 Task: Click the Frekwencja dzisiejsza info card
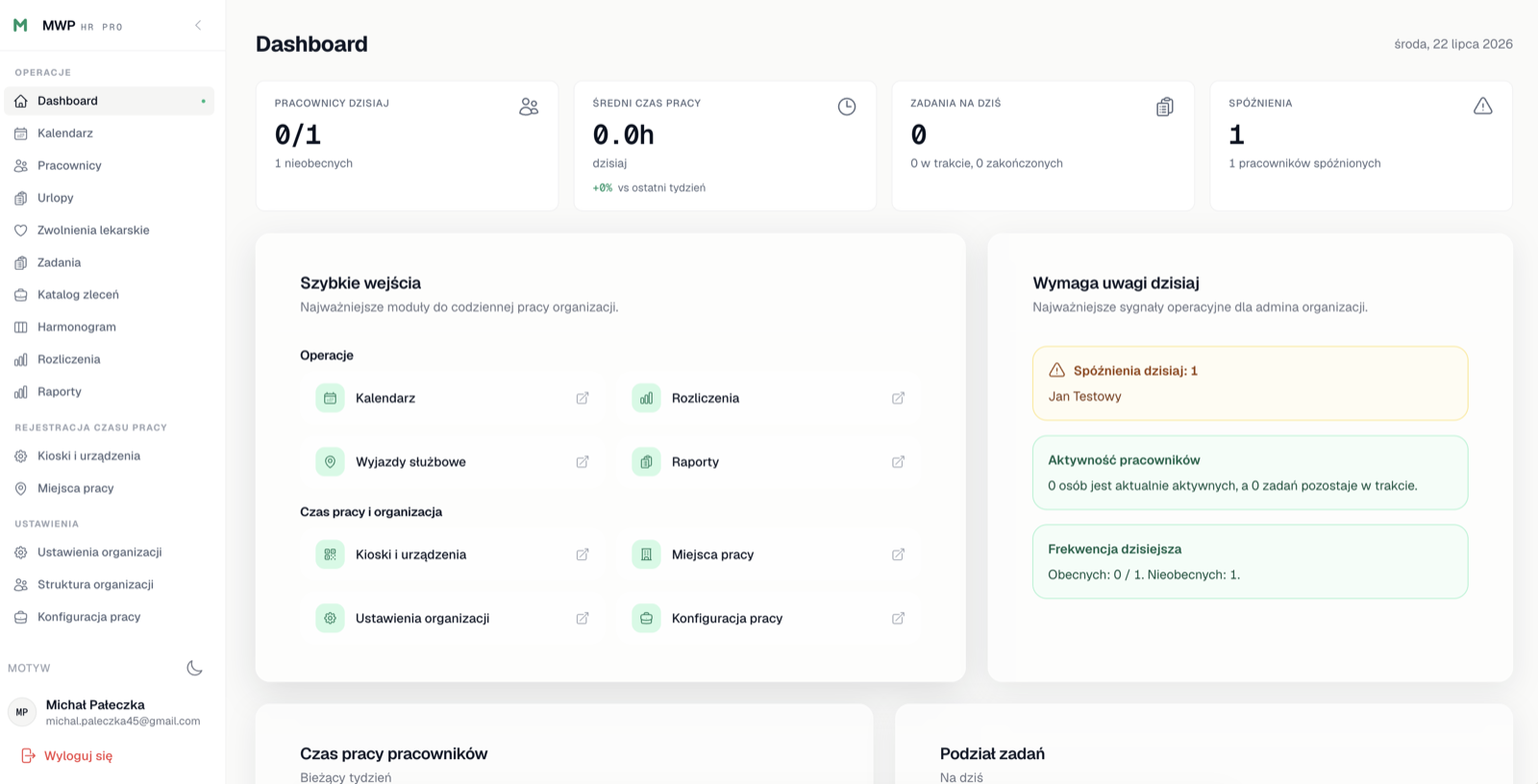(1250, 561)
